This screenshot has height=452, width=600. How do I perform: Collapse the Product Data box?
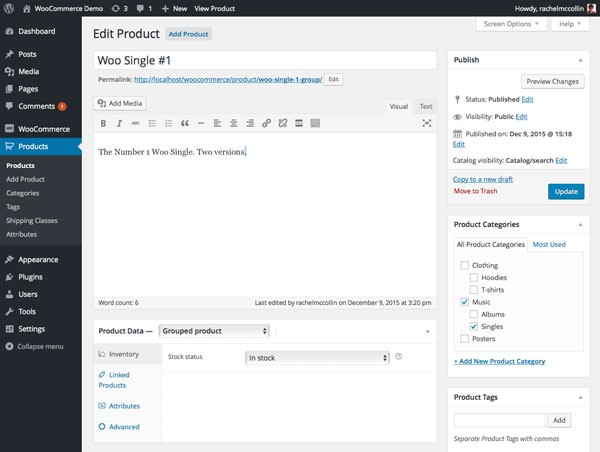(428, 331)
